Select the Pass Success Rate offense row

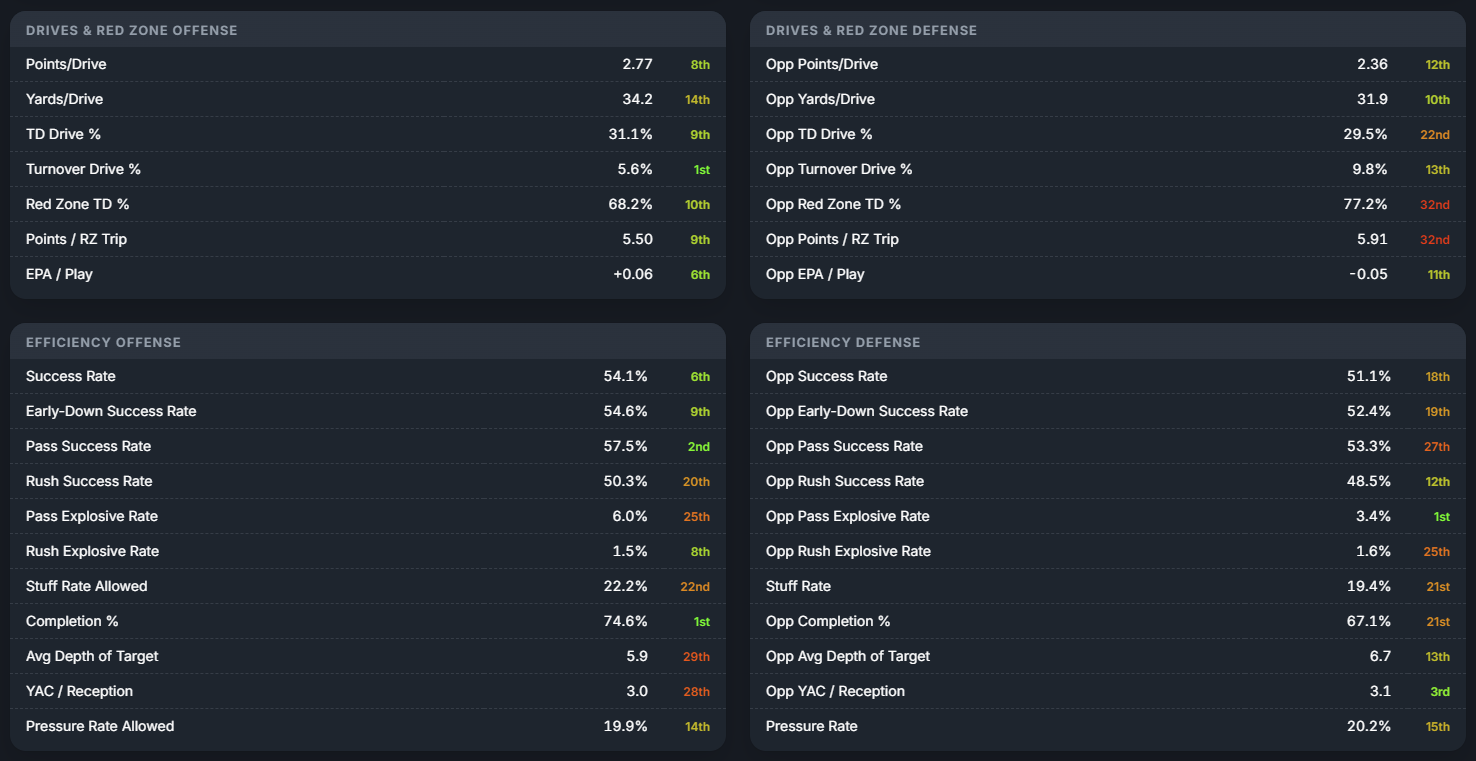click(x=368, y=446)
